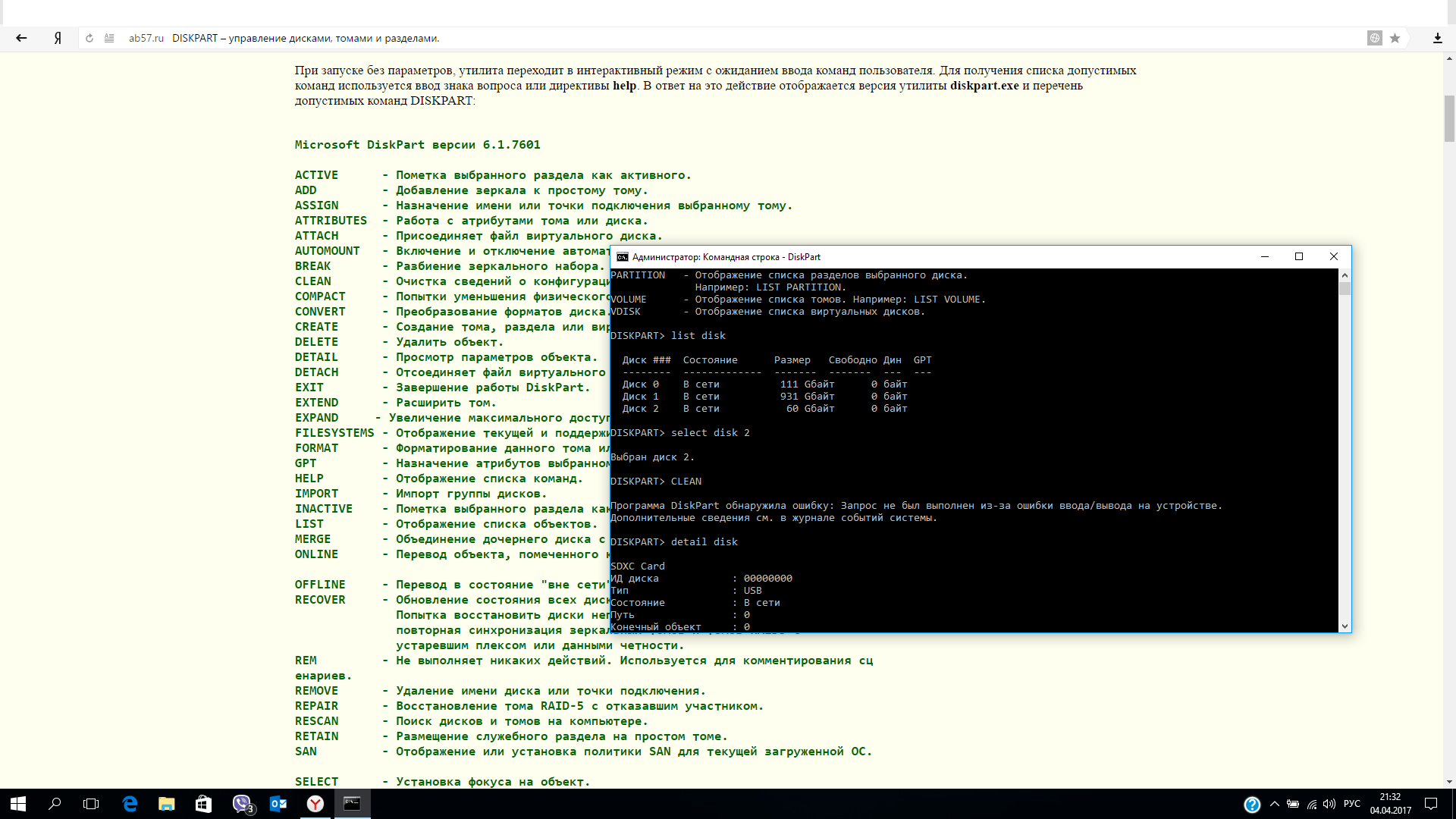This screenshot has height=819, width=1456.
Task: Open Viber from the taskbar
Action: (x=241, y=804)
